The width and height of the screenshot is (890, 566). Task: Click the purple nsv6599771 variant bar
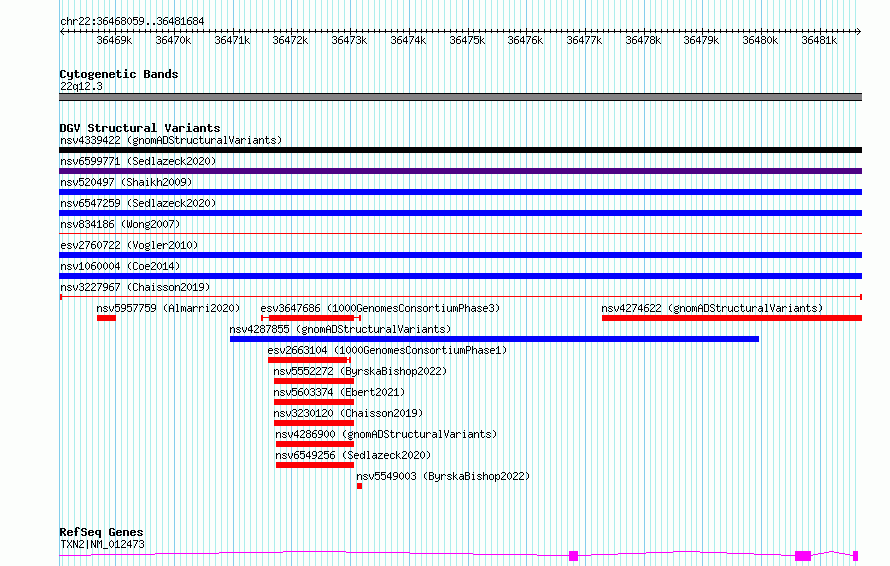pyautogui.click(x=460, y=171)
